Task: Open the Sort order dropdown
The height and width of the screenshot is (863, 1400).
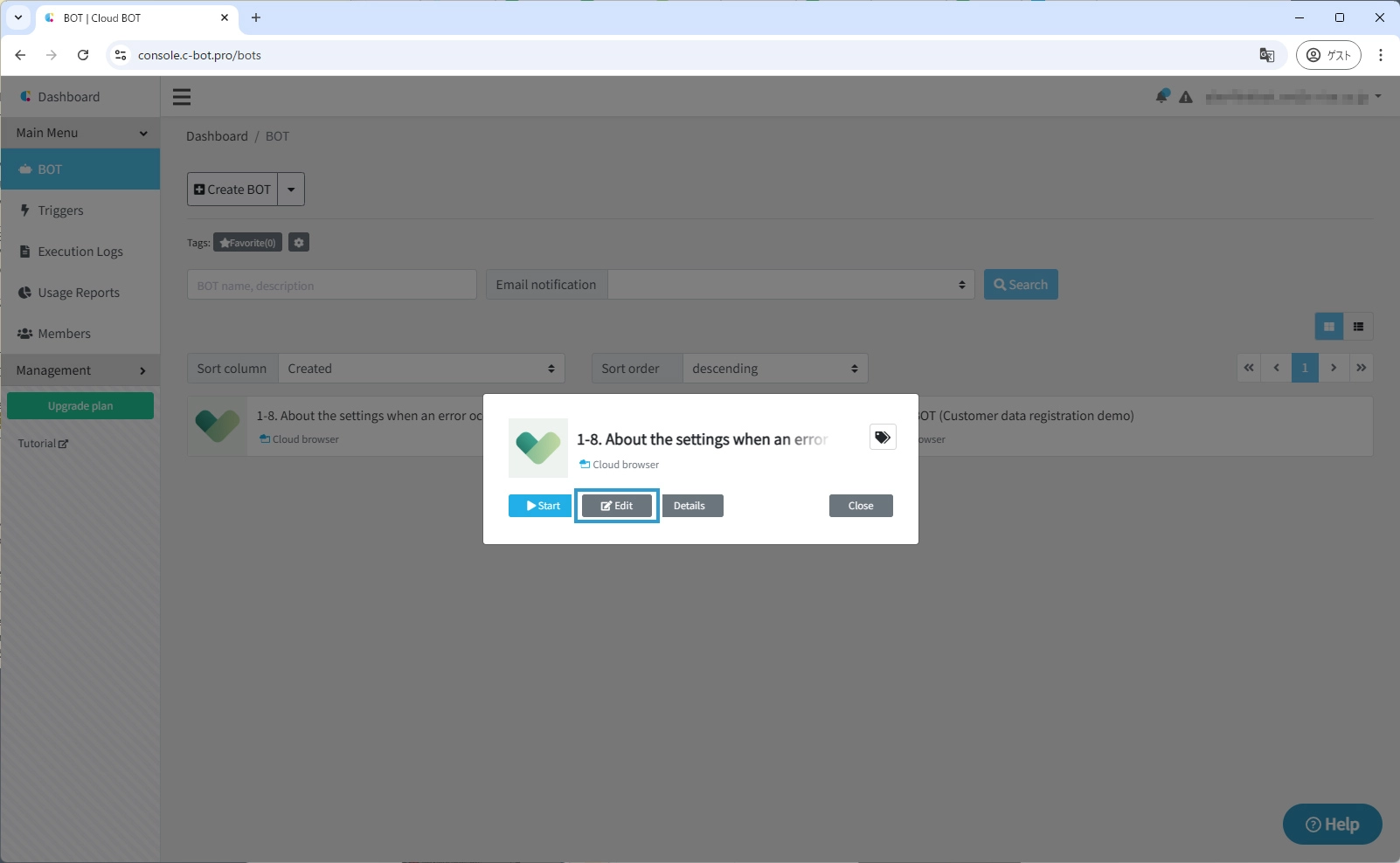Action: (x=774, y=369)
